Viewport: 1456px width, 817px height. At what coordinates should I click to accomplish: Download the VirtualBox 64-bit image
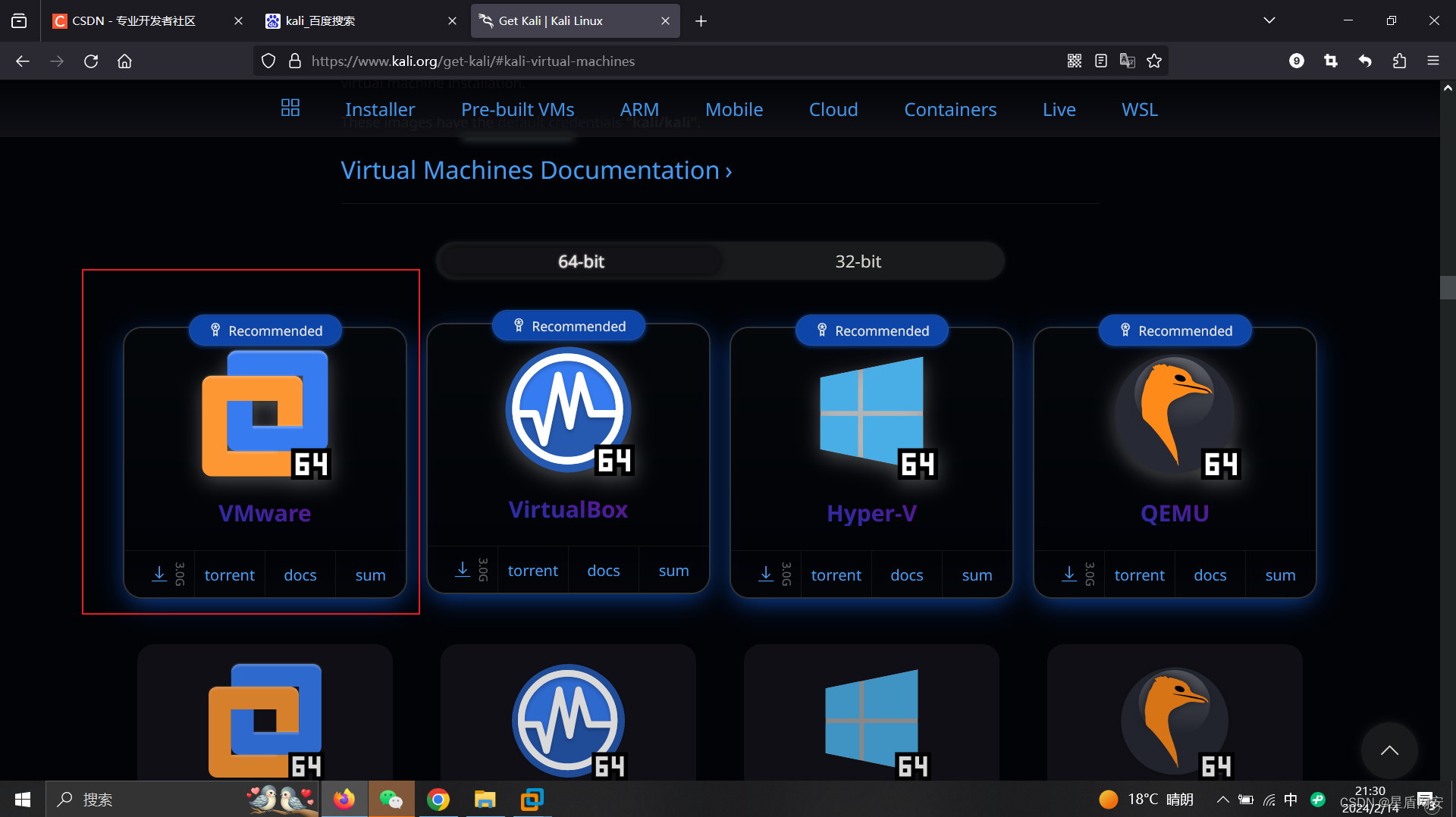pos(463,570)
